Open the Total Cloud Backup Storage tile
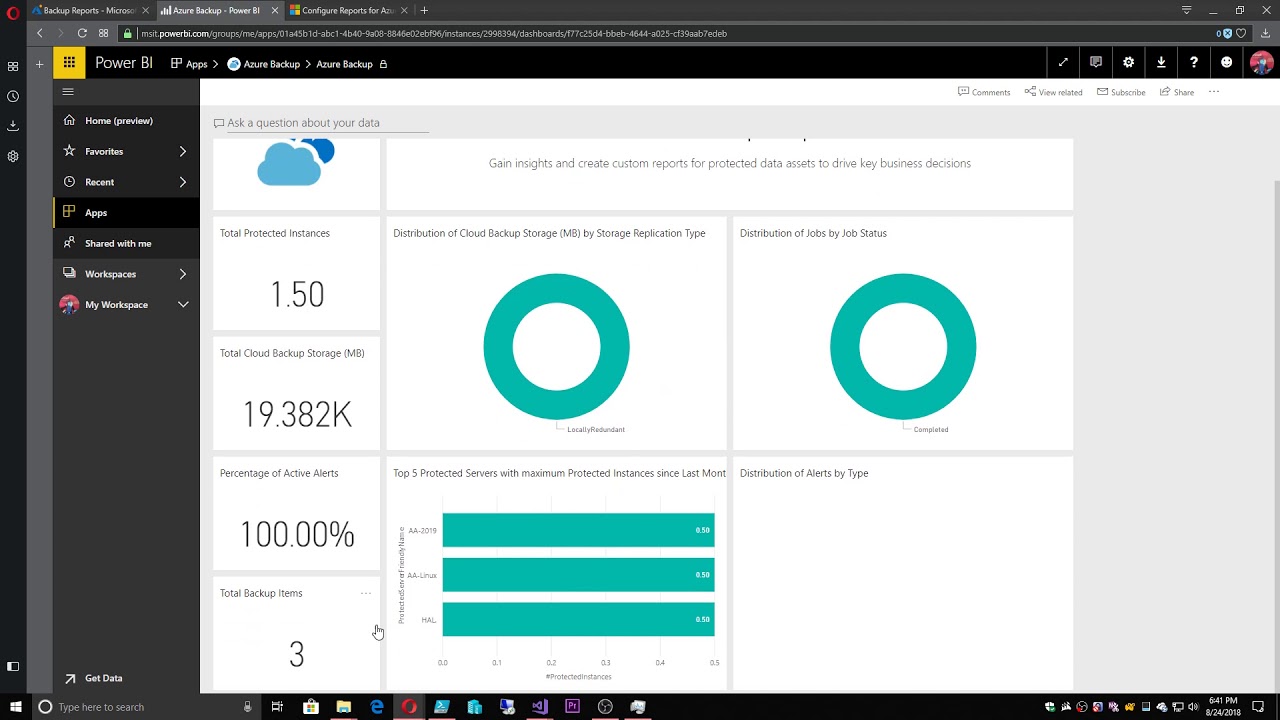 pos(297,393)
